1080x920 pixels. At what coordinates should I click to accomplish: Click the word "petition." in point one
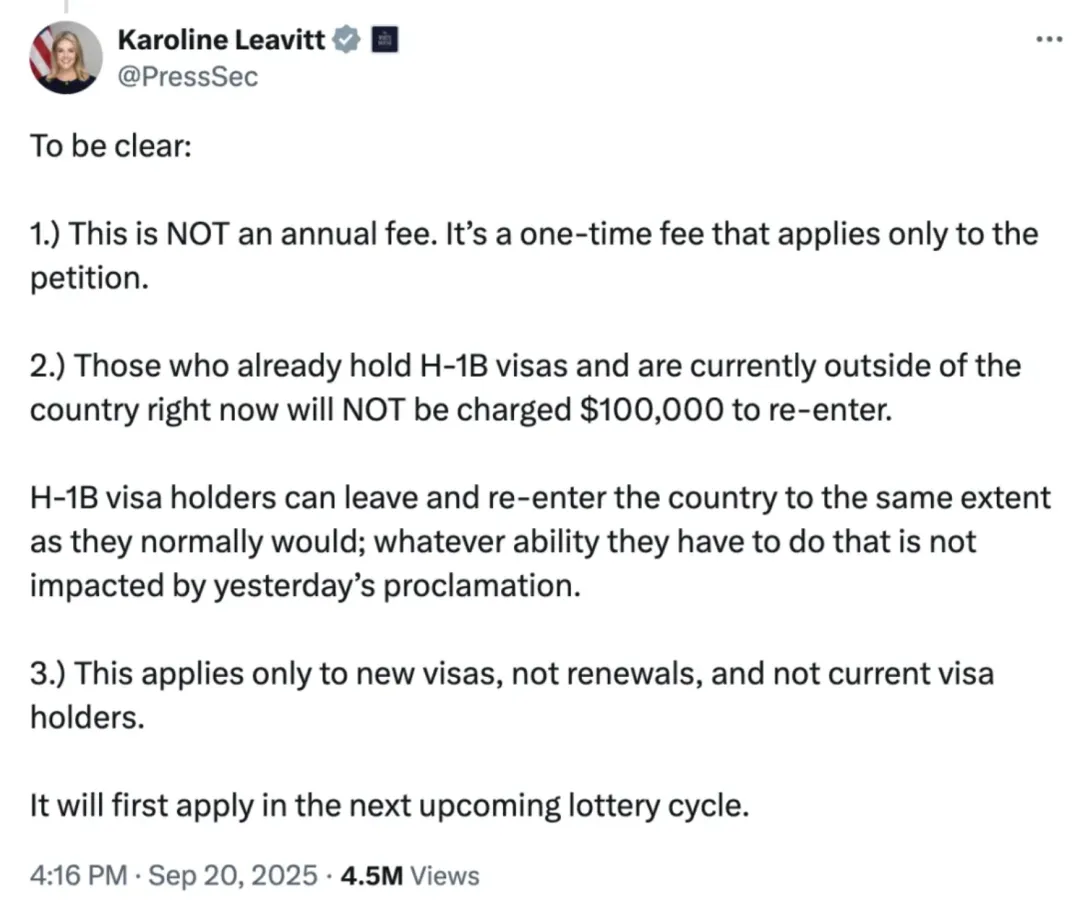(x=90, y=279)
